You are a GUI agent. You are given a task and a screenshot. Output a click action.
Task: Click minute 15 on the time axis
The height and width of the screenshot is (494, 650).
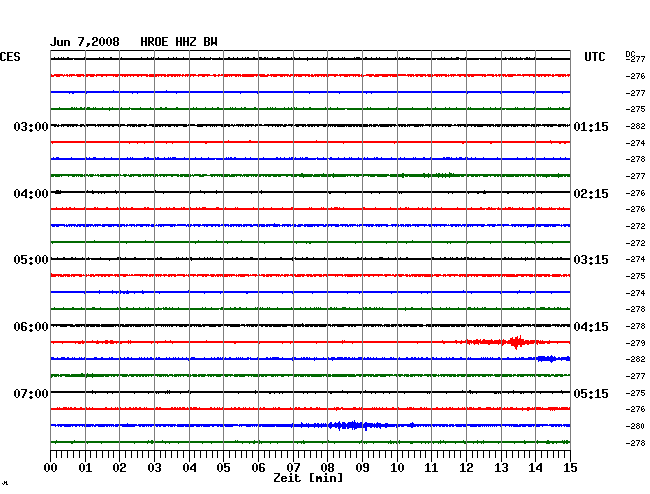point(570,467)
